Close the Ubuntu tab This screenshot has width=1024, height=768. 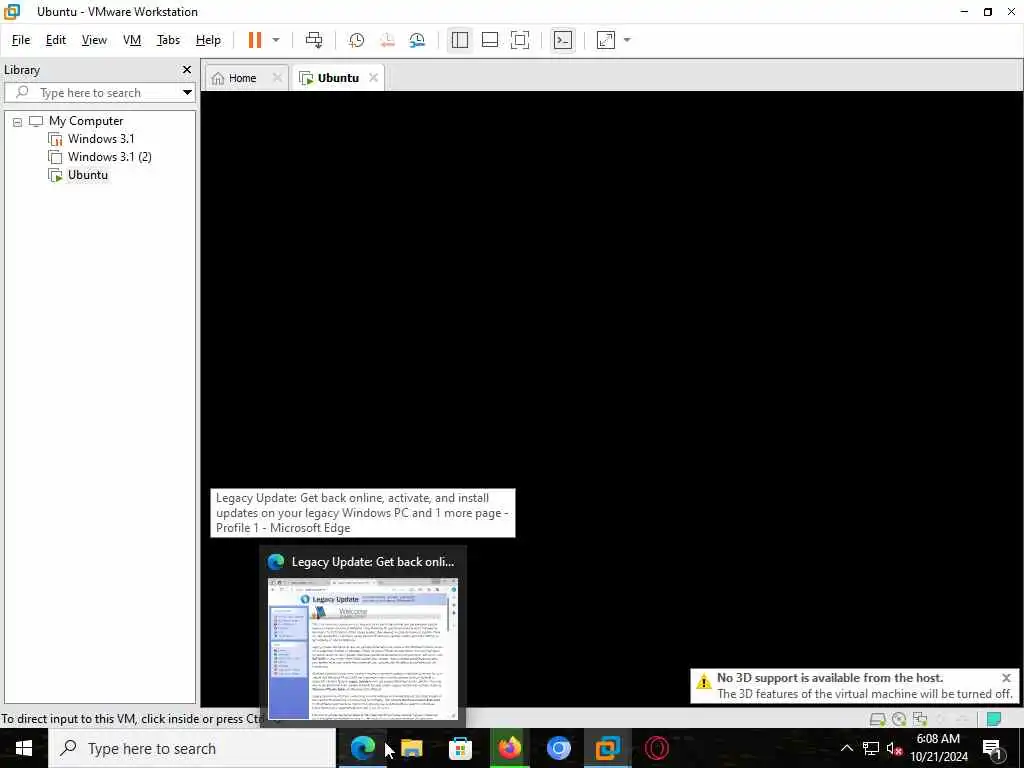(x=373, y=77)
